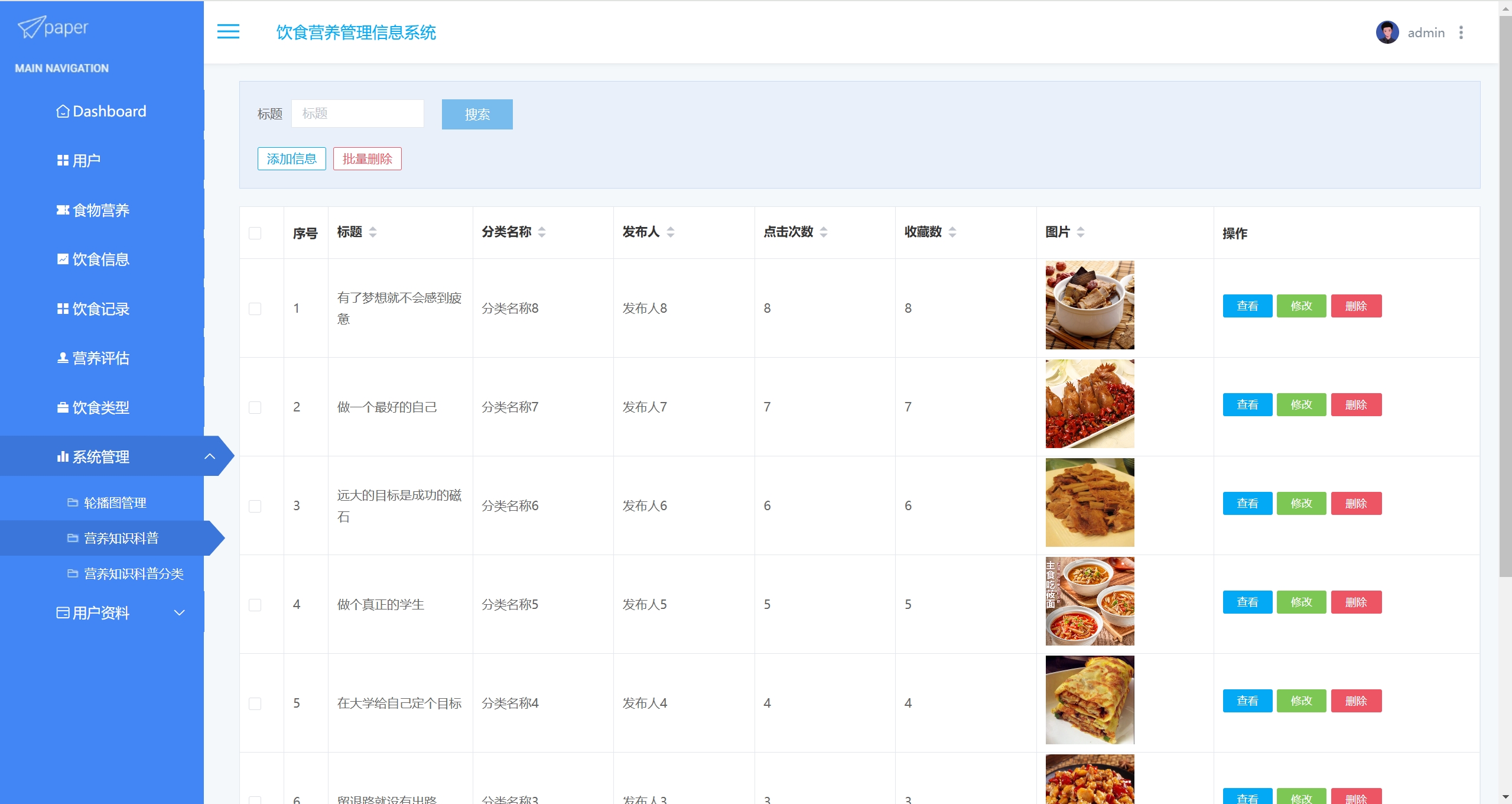Image resolution: width=1512 pixels, height=804 pixels.
Task: Open the soup pot thumbnail in row 1
Action: point(1090,305)
